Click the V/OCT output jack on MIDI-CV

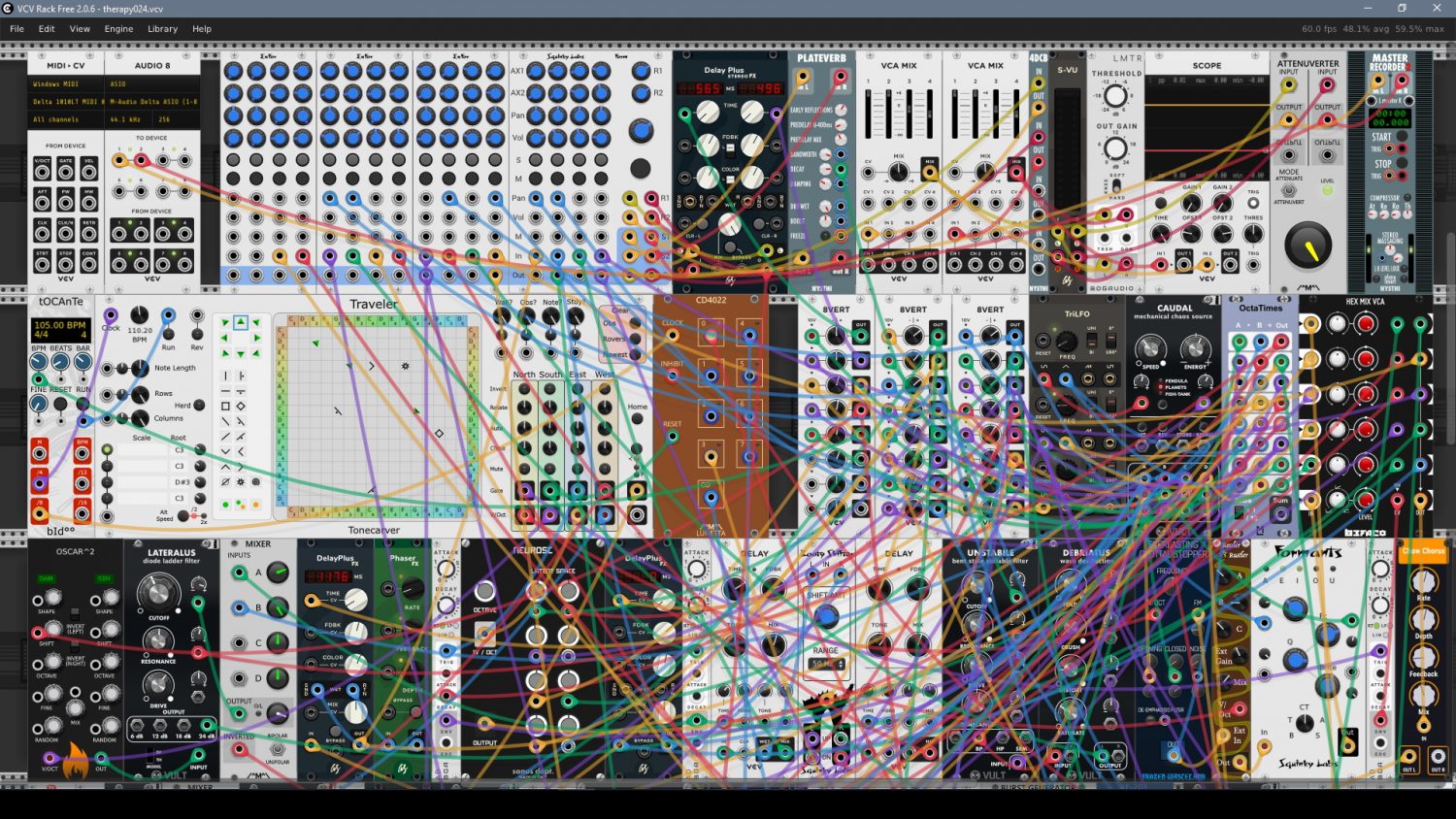click(x=43, y=172)
